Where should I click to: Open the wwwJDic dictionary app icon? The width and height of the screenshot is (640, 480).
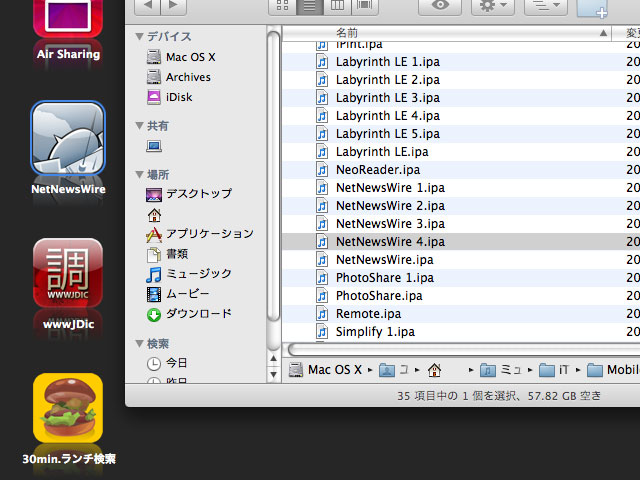(x=68, y=273)
